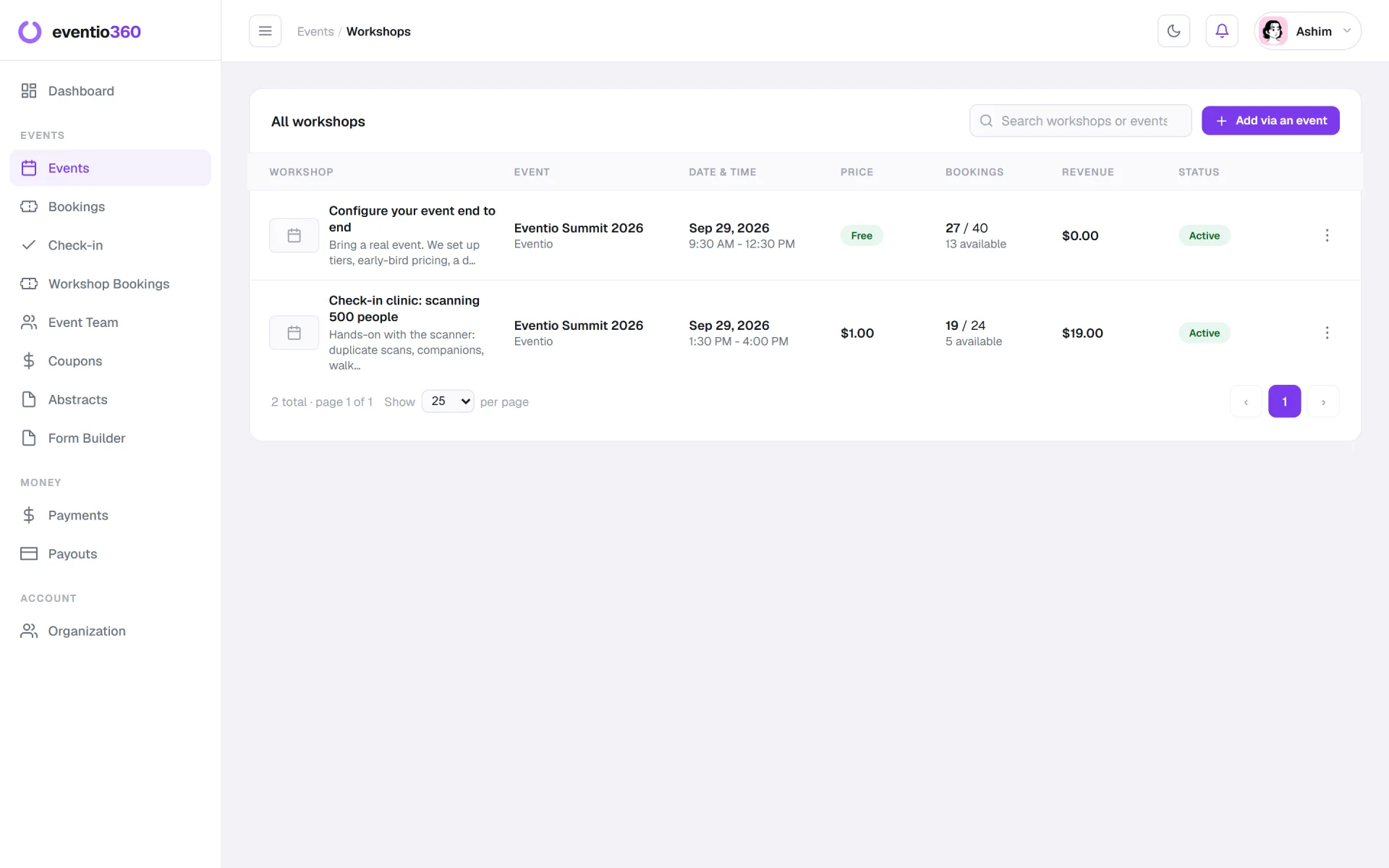Click the Payments dollar icon
Viewport: 1389px width, 868px height.
(29, 515)
